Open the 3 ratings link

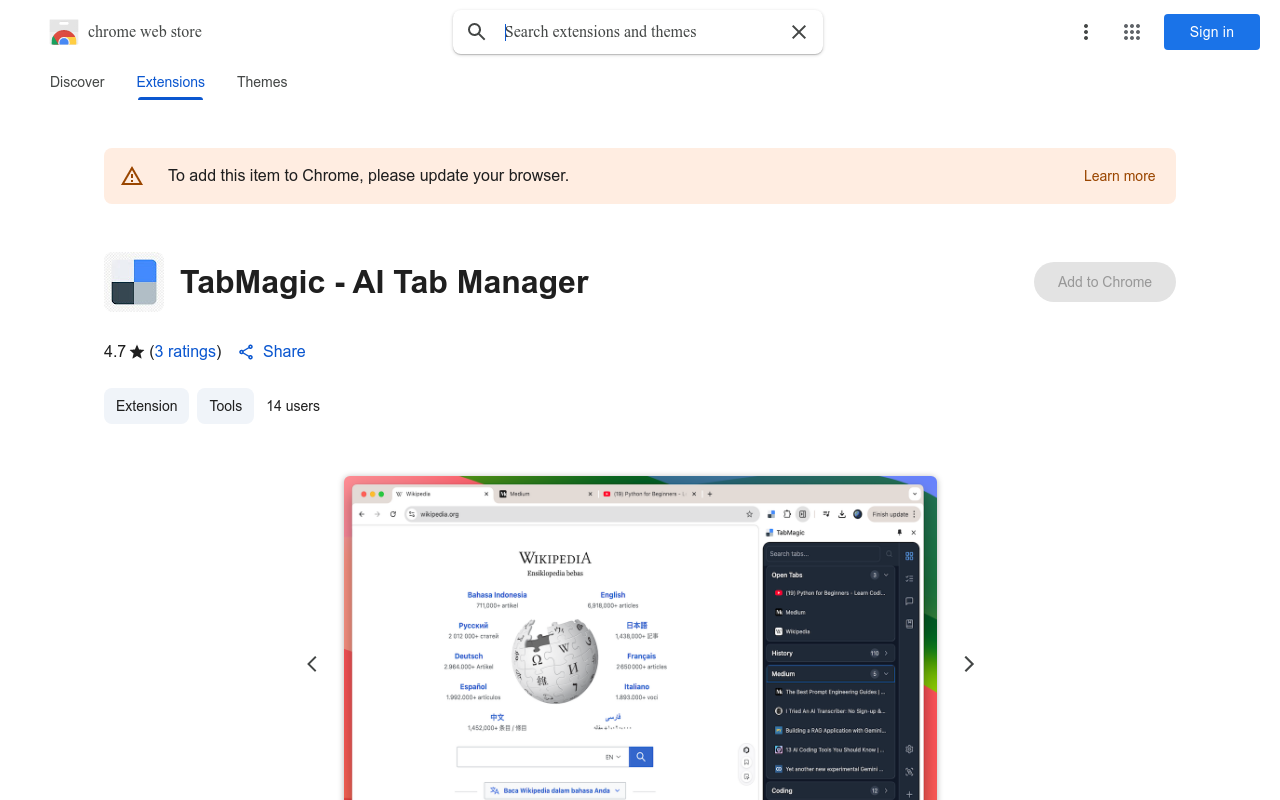click(185, 351)
